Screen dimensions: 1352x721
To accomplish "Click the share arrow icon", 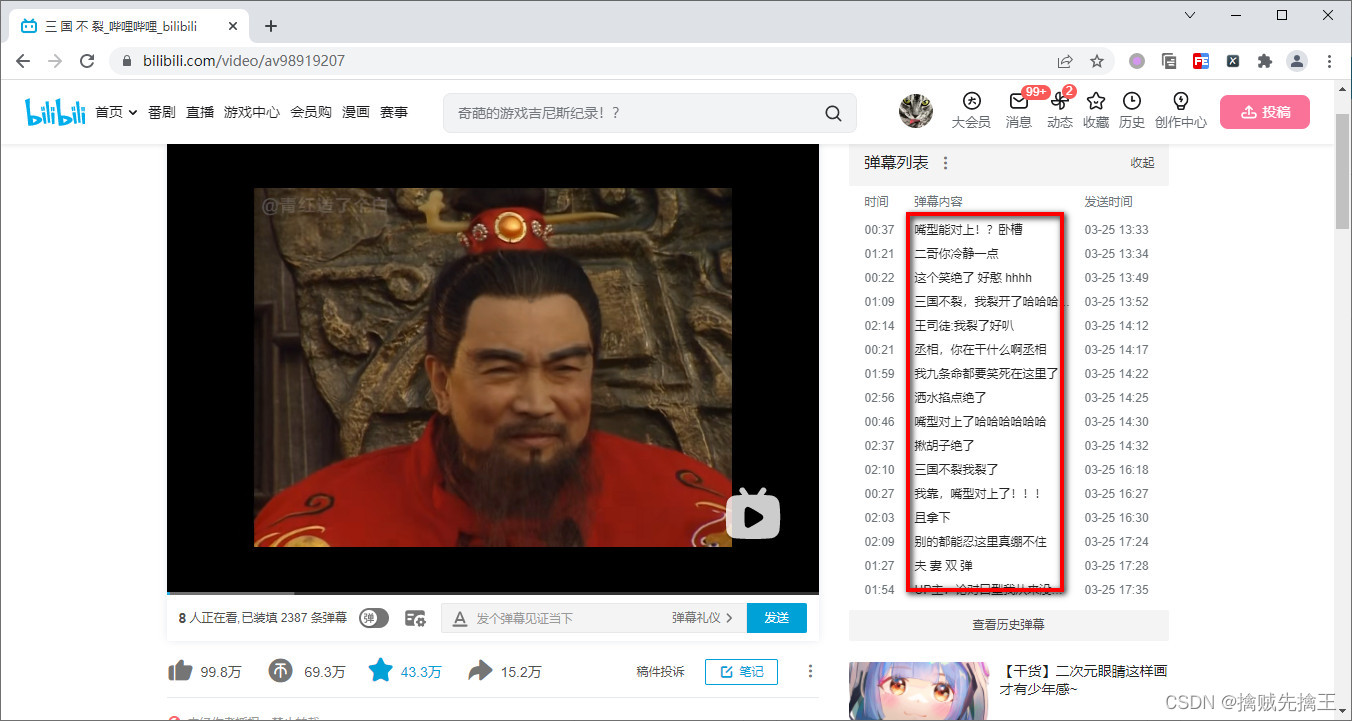I will click(480, 671).
